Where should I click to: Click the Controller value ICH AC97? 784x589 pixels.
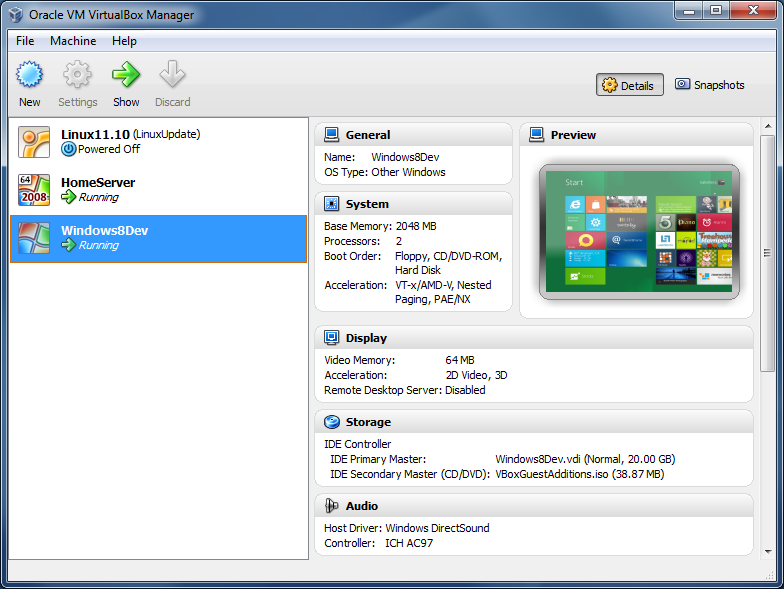pyautogui.click(x=409, y=543)
